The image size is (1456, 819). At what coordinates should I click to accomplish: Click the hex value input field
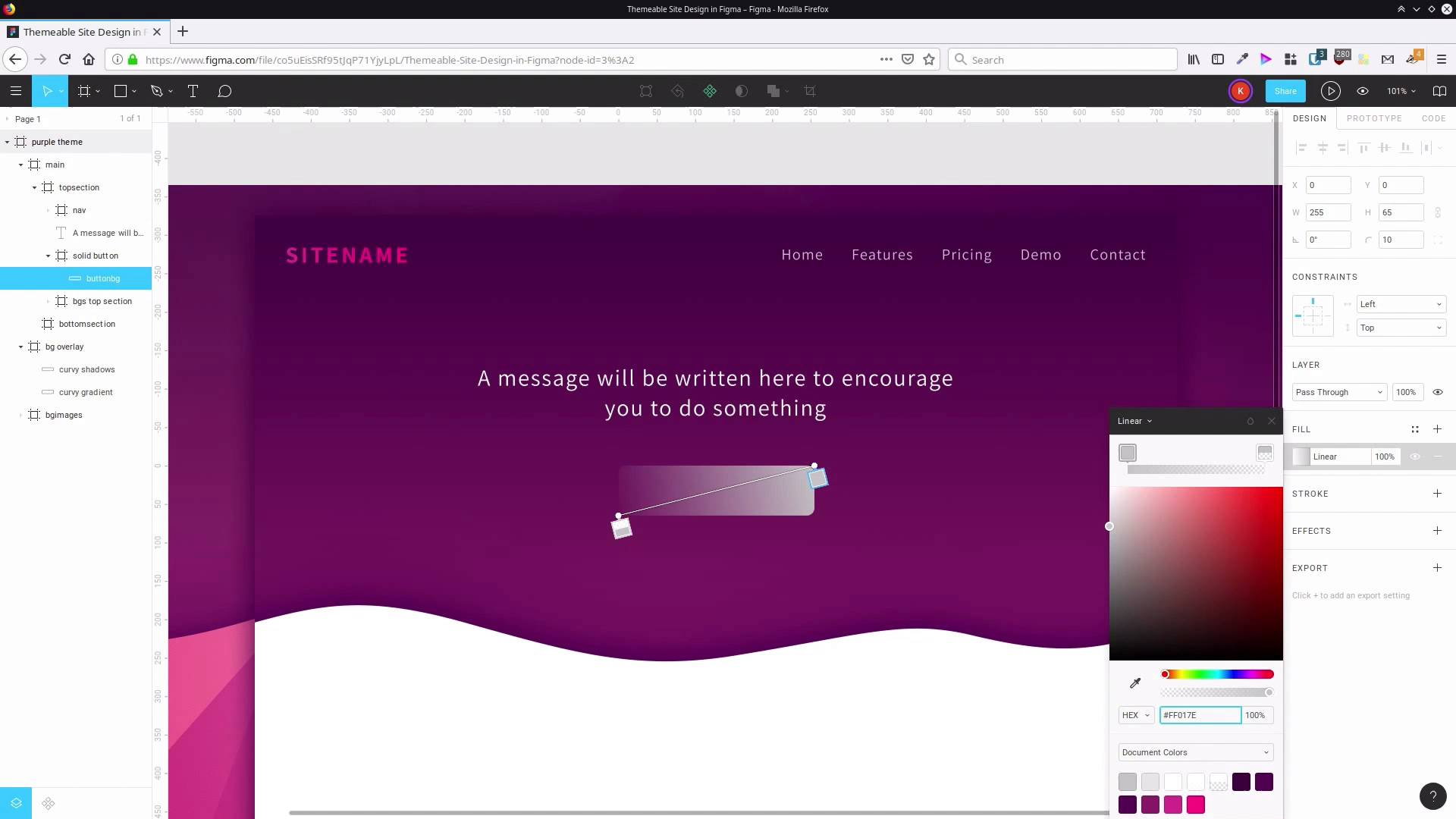click(x=1200, y=715)
